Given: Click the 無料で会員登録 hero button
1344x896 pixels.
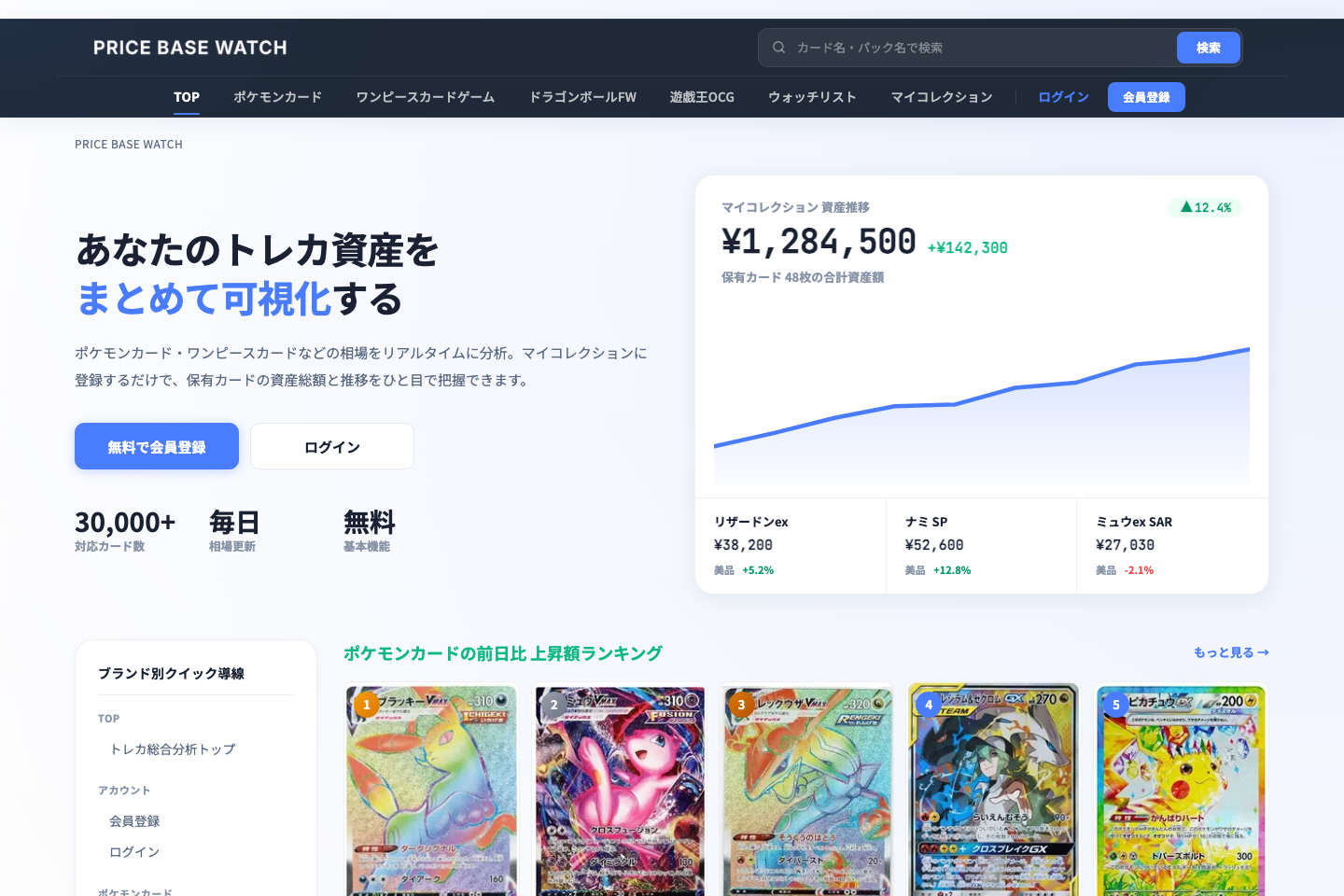Looking at the screenshot, I should pos(157,446).
